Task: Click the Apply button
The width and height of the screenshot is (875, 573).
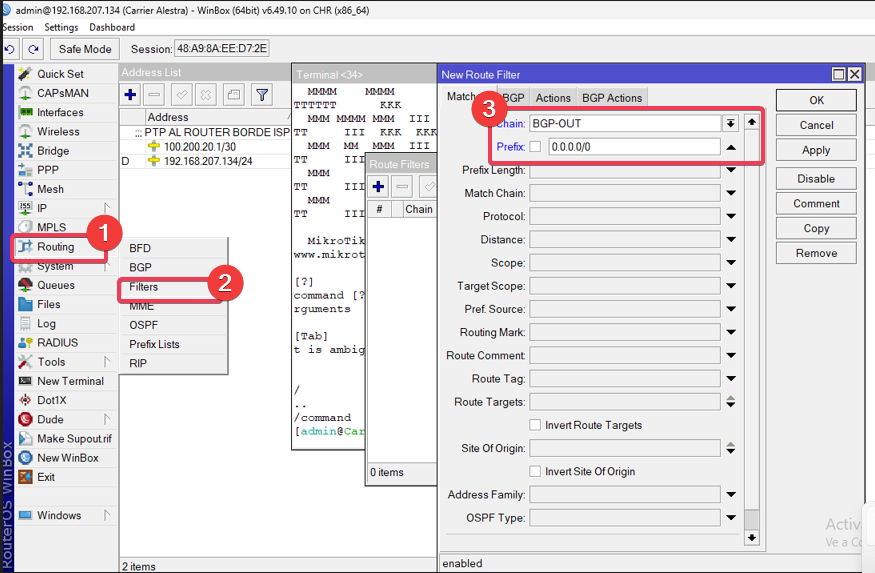Action: coord(816,150)
